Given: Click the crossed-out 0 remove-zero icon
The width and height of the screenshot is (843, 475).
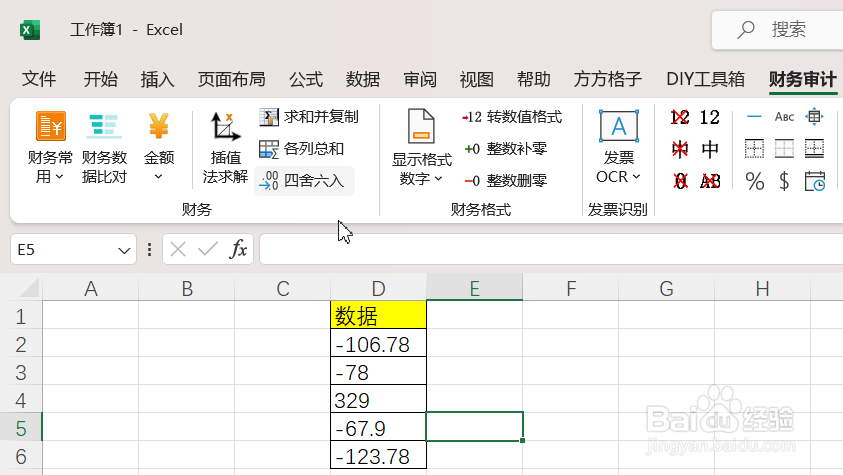Looking at the screenshot, I should [x=680, y=181].
